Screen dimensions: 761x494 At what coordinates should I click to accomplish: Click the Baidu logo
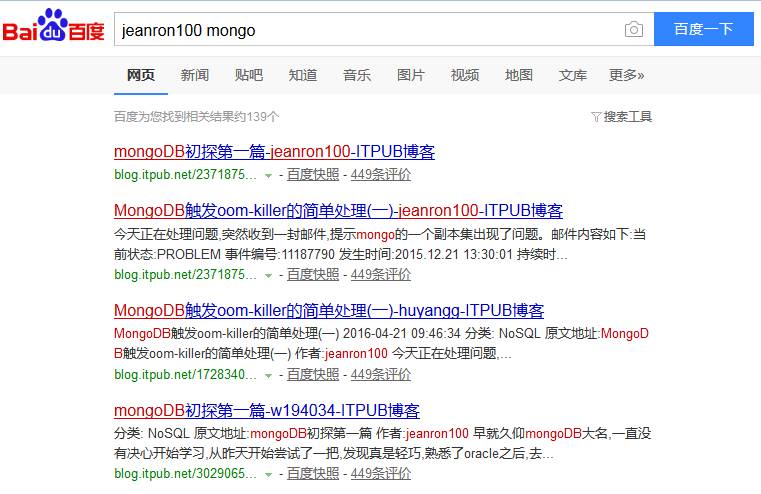(x=53, y=26)
